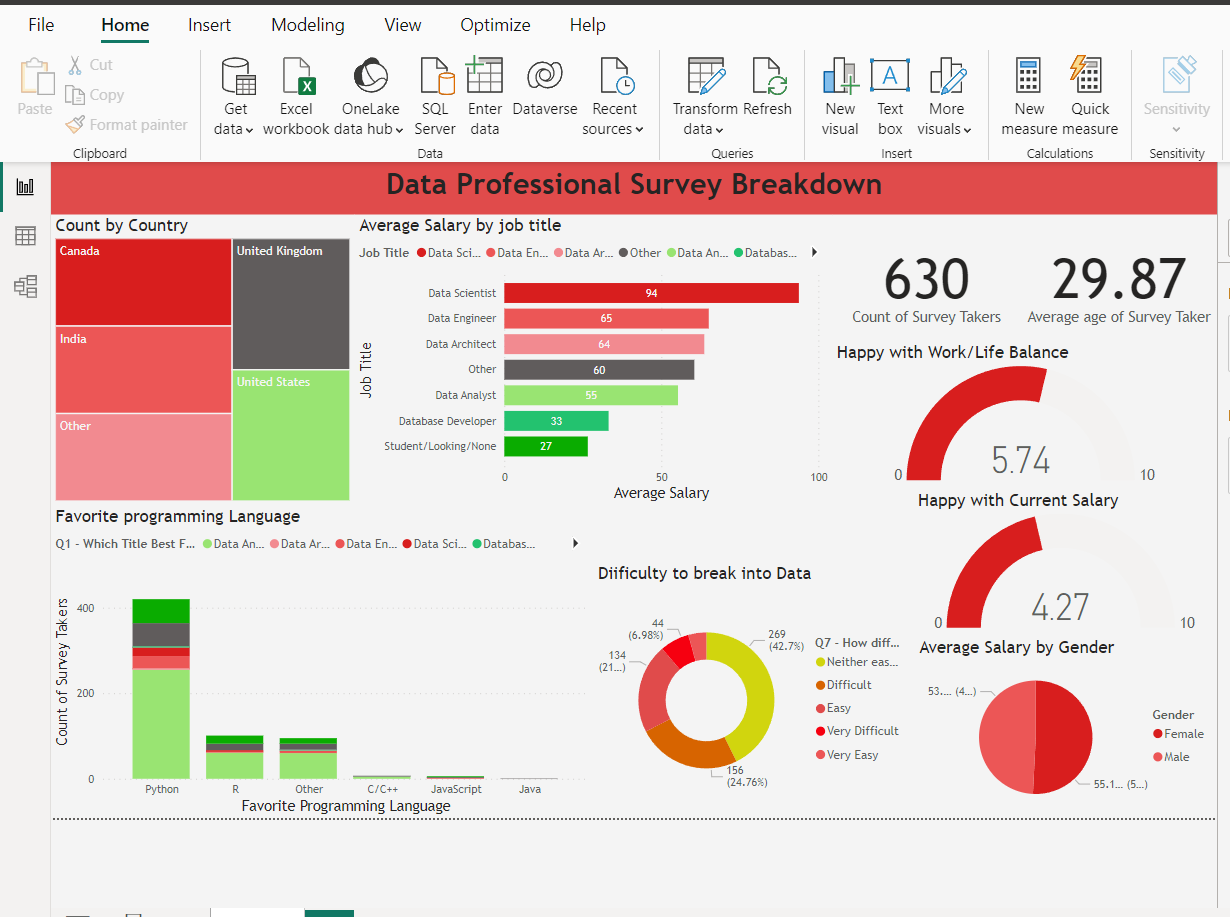
Task: Open Model view from left sidebar
Action: [x=25, y=286]
